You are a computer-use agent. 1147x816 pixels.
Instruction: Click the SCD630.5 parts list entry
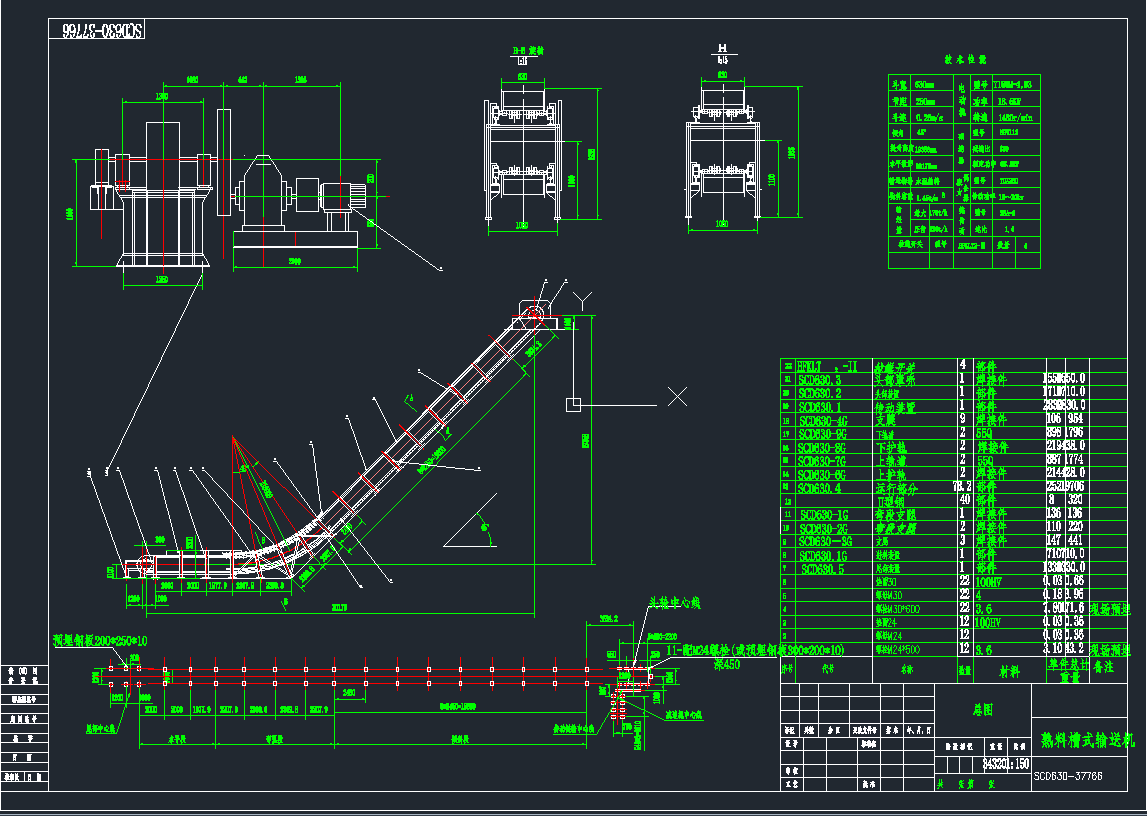pos(822,568)
